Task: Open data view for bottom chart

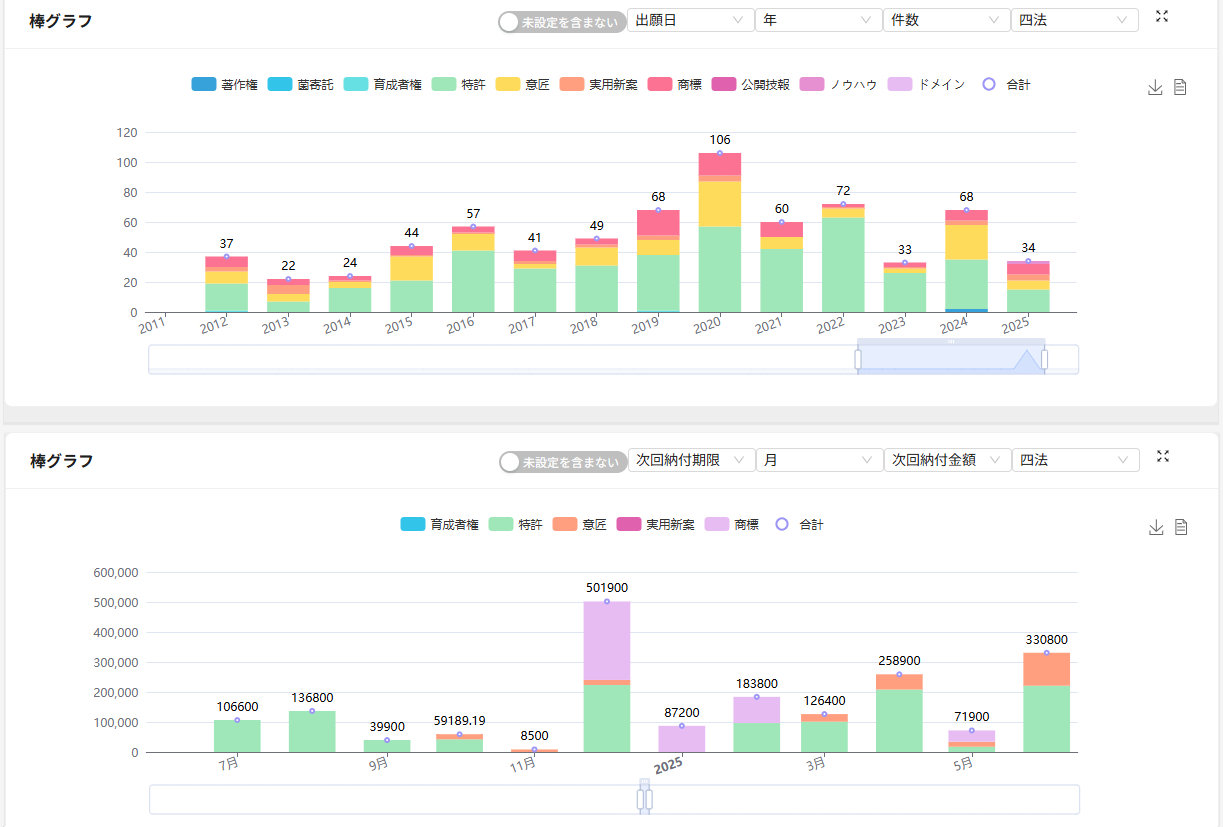Action: pyautogui.click(x=1181, y=528)
